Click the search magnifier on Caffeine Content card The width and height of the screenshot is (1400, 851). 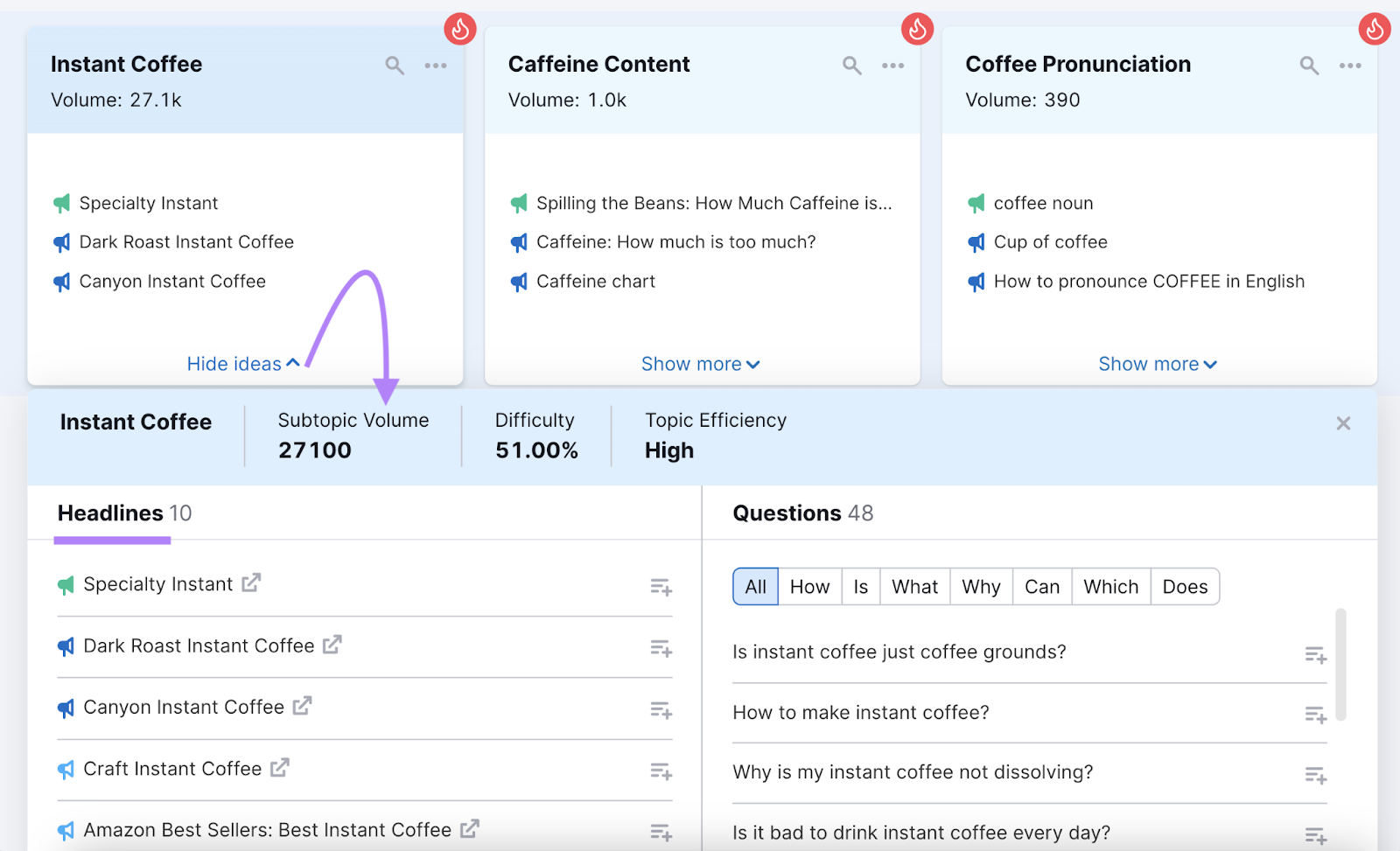click(x=850, y=65)
